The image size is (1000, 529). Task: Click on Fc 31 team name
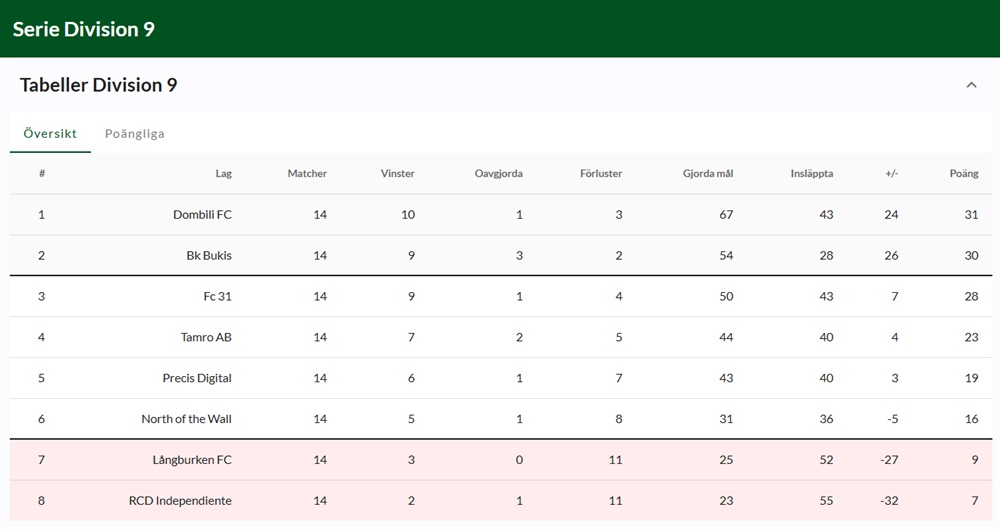(x=217, y=297)
